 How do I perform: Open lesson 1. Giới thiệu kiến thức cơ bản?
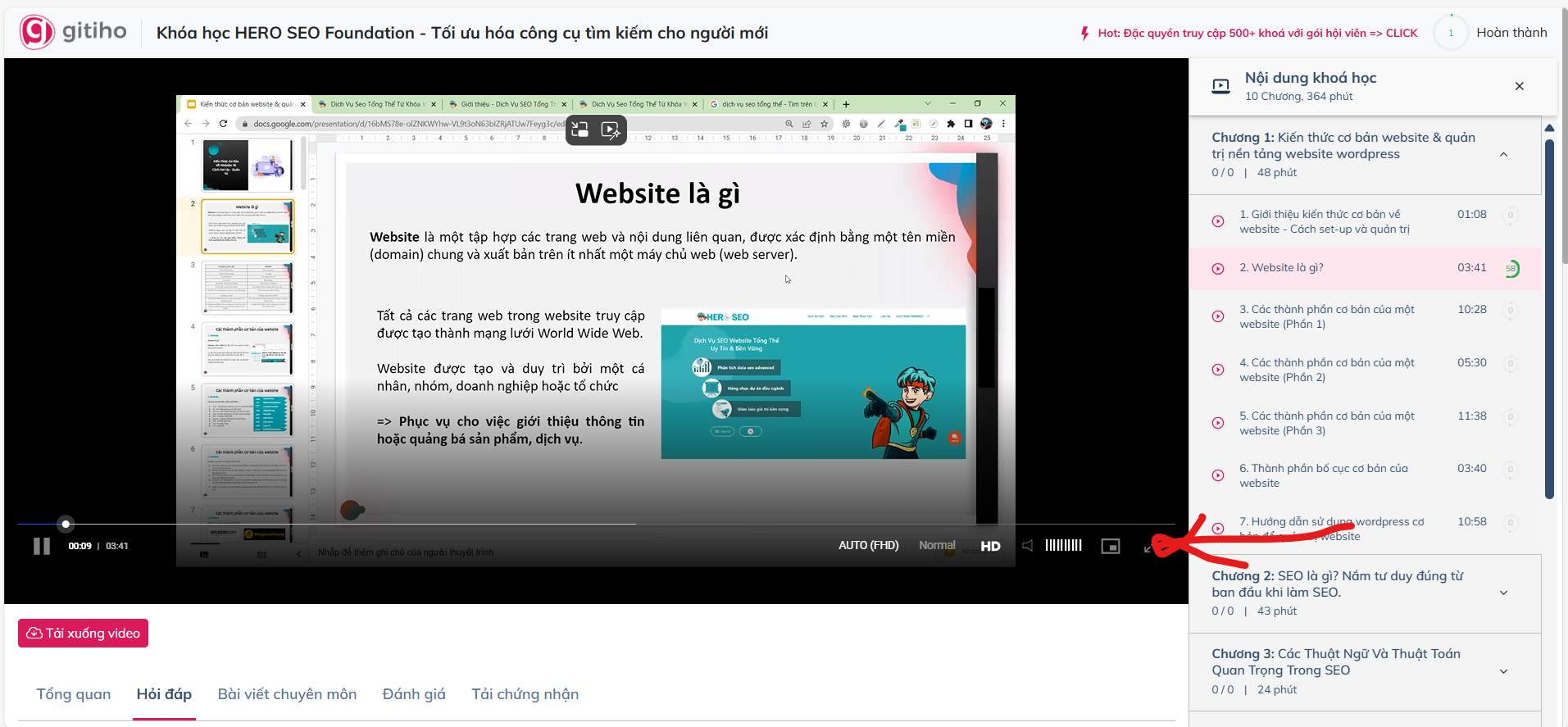pyautogui.click(x=1325, y=221)
